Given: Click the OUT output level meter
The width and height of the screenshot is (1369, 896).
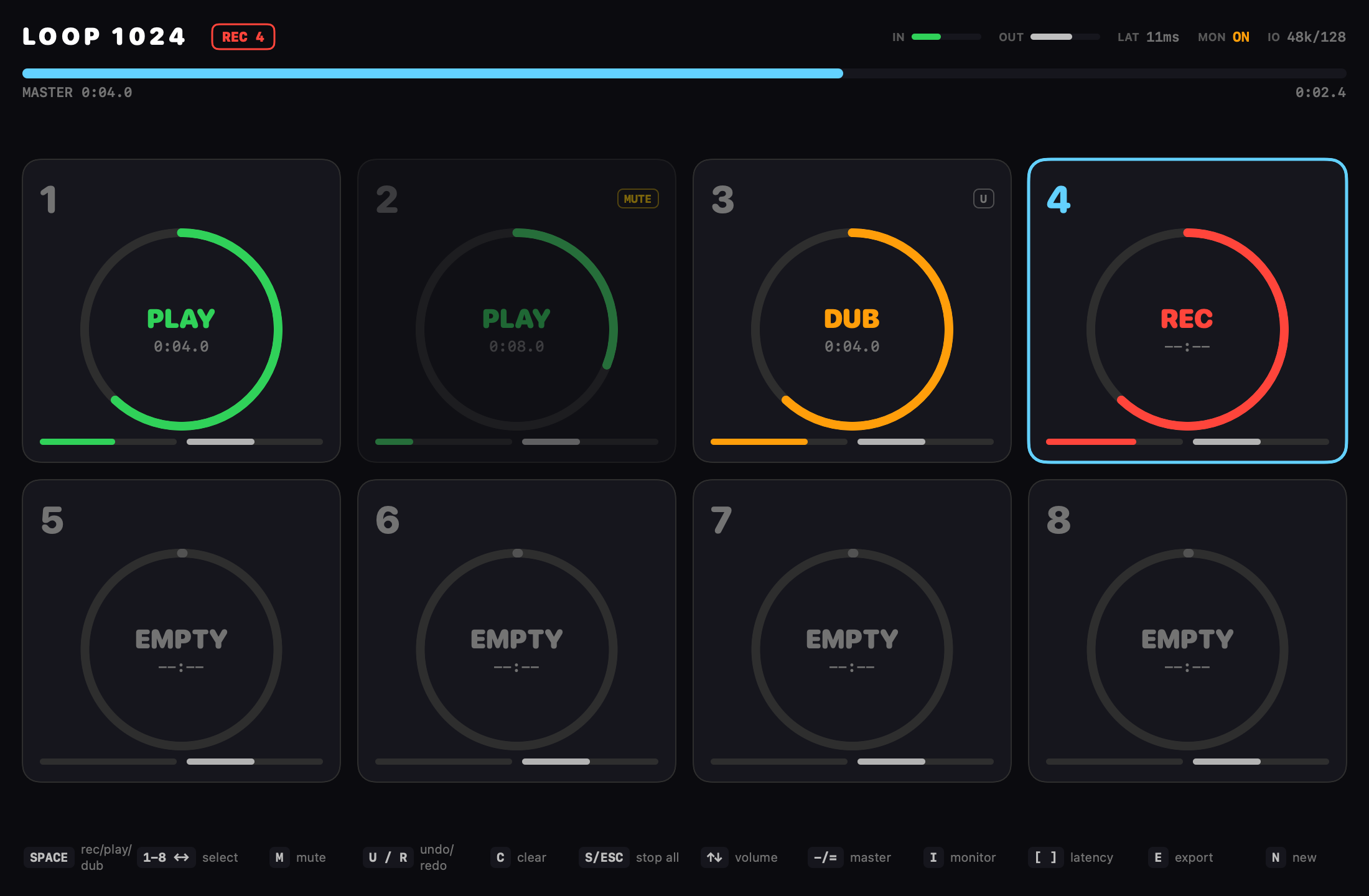Looking at the screenshot, I should [x=1065, y=37].
